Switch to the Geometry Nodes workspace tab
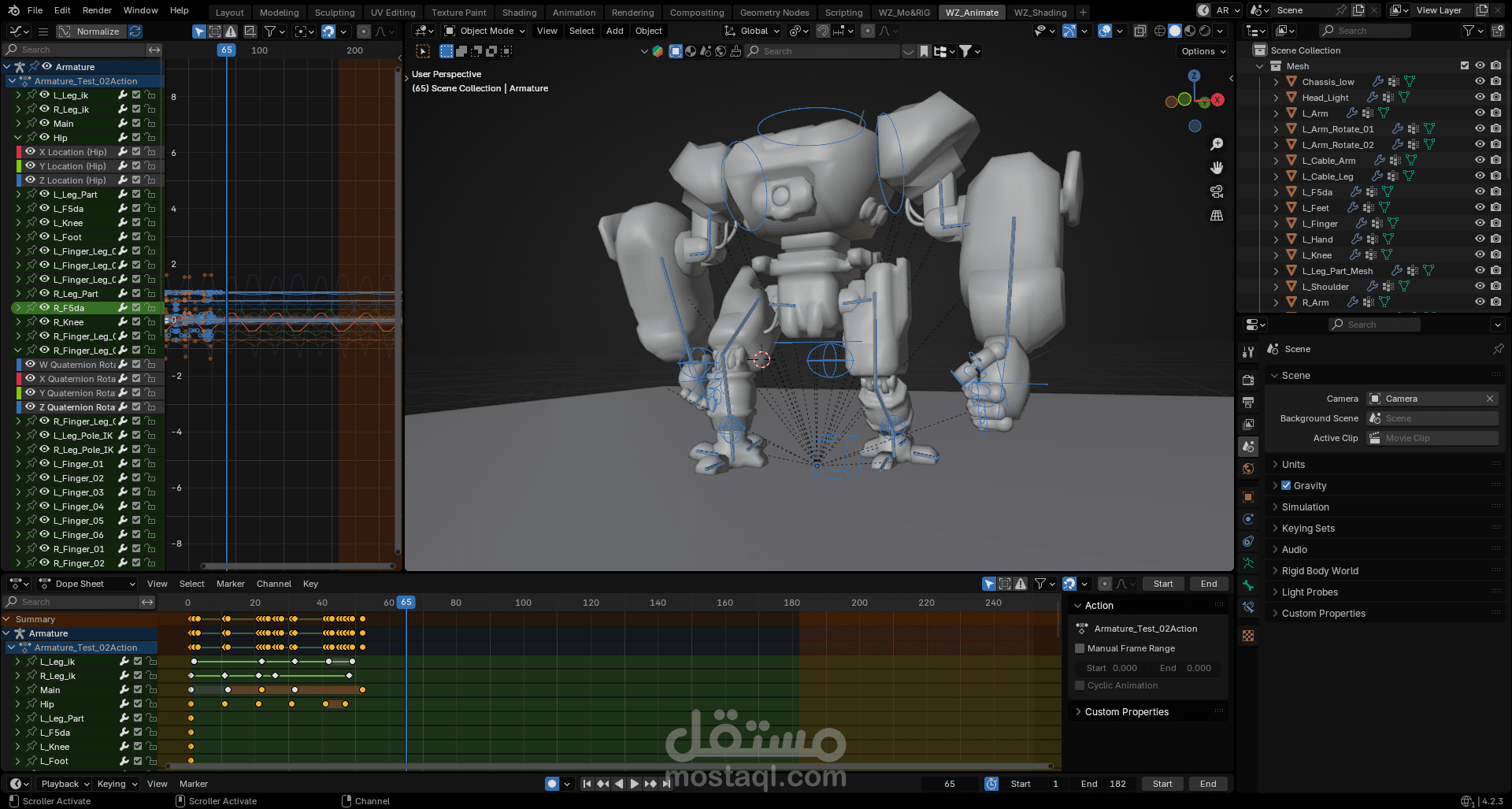The width and height of the screenshot is (1512, 809). (x=774, y=13)
